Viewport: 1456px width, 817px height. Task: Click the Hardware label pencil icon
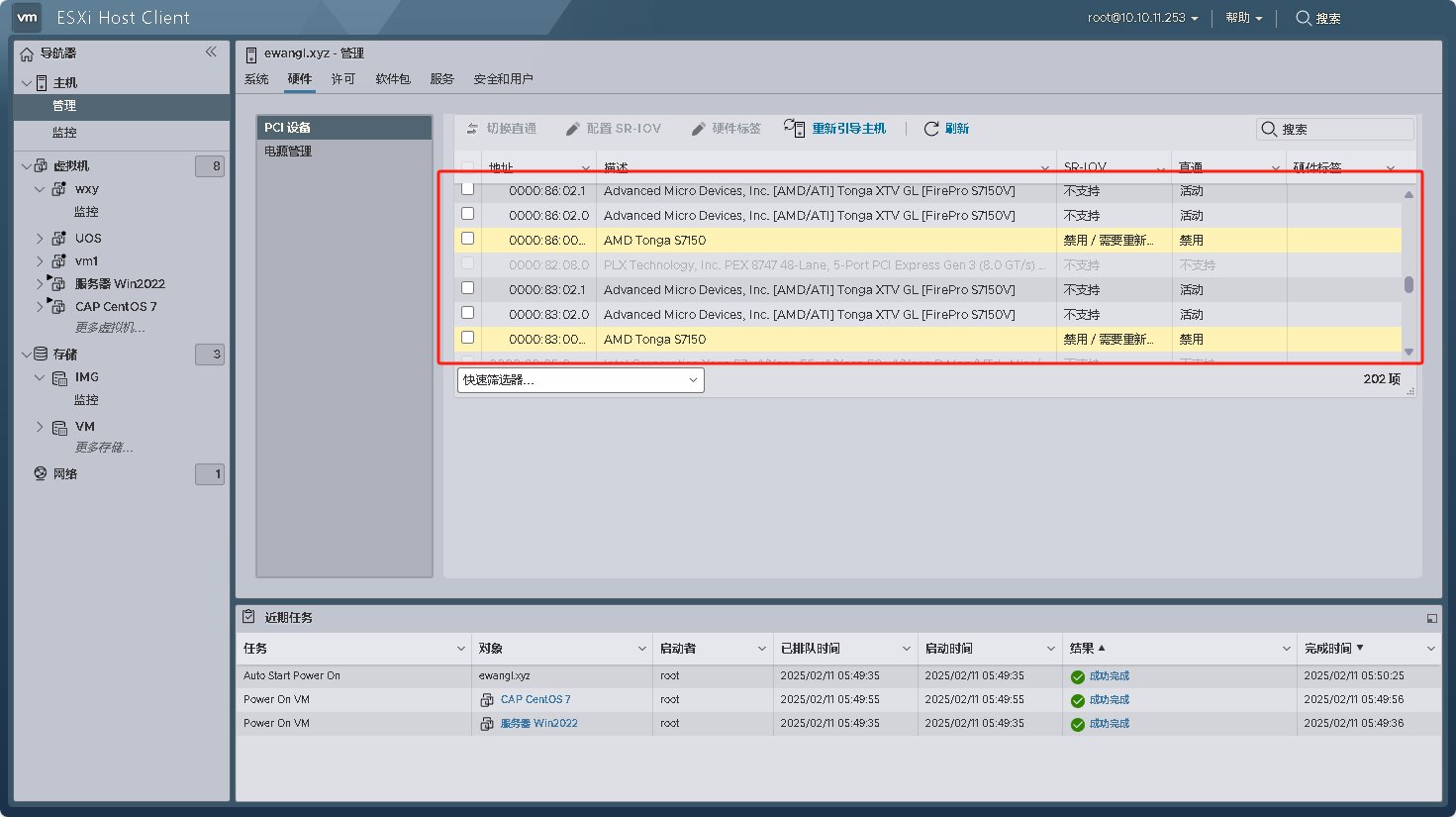699,129
